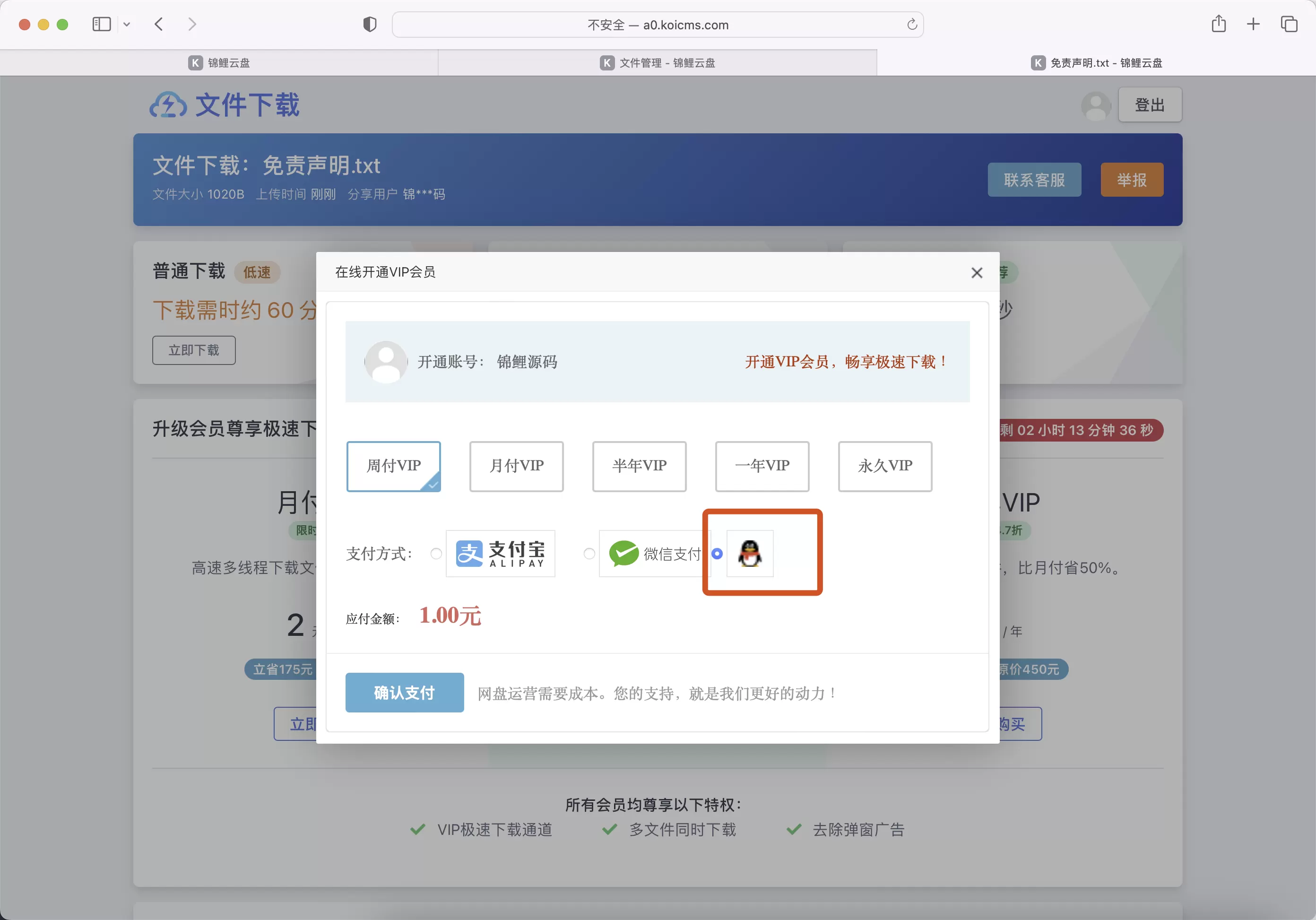The image size is (1316, 920).
Task: Select the 永久VIP plan
Action: (x=885, y=466)
